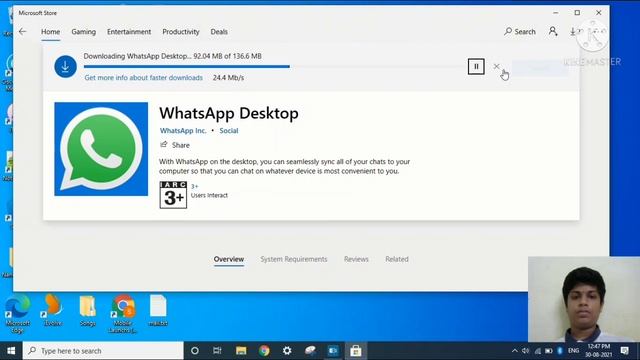Click the 'Users Interact' text
Viewport: 640px width, 360px height.
click(209, 196)
